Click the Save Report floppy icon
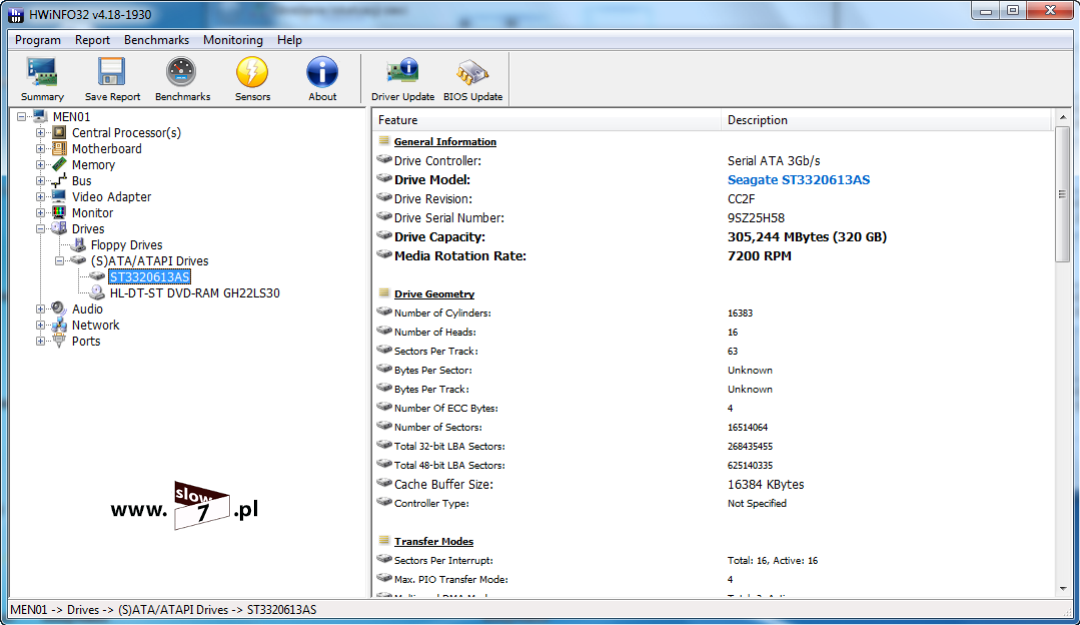The height and width of the screenshot is (625, 1080). [112, 72]
